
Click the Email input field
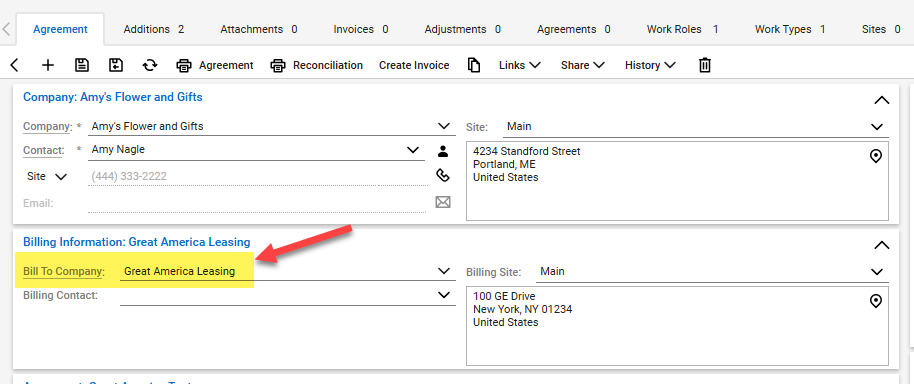click(x=258, y=203)
